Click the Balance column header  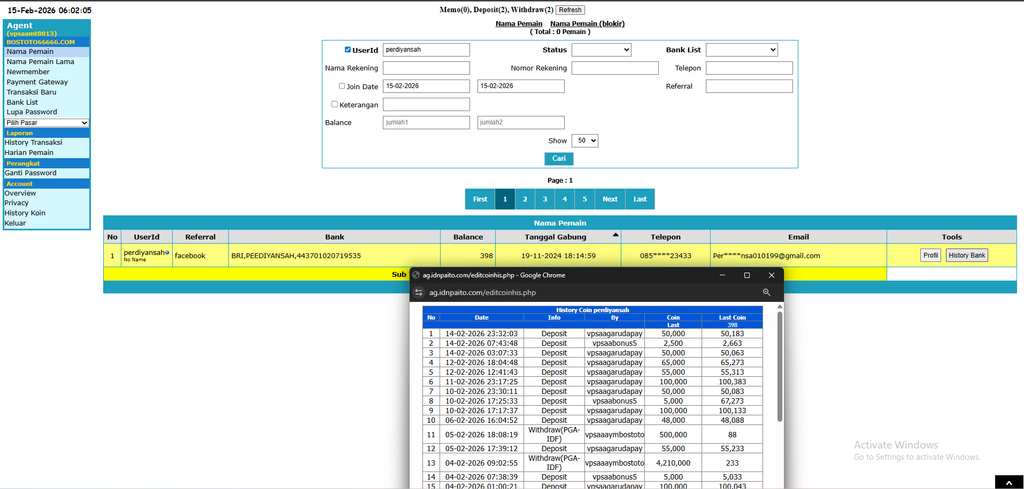[468, 237]
